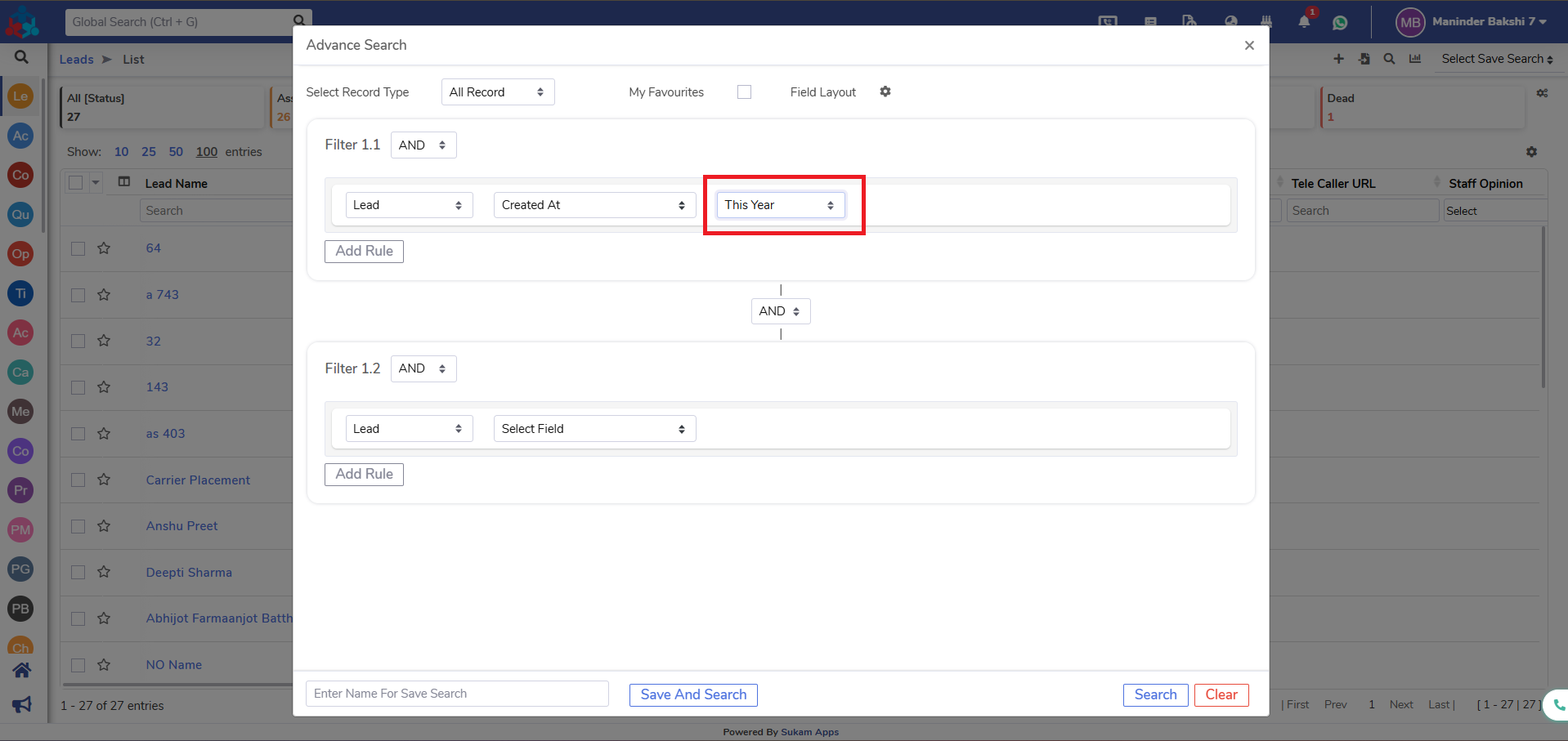Check the row checkbox for lead 64

coord(78,248)
